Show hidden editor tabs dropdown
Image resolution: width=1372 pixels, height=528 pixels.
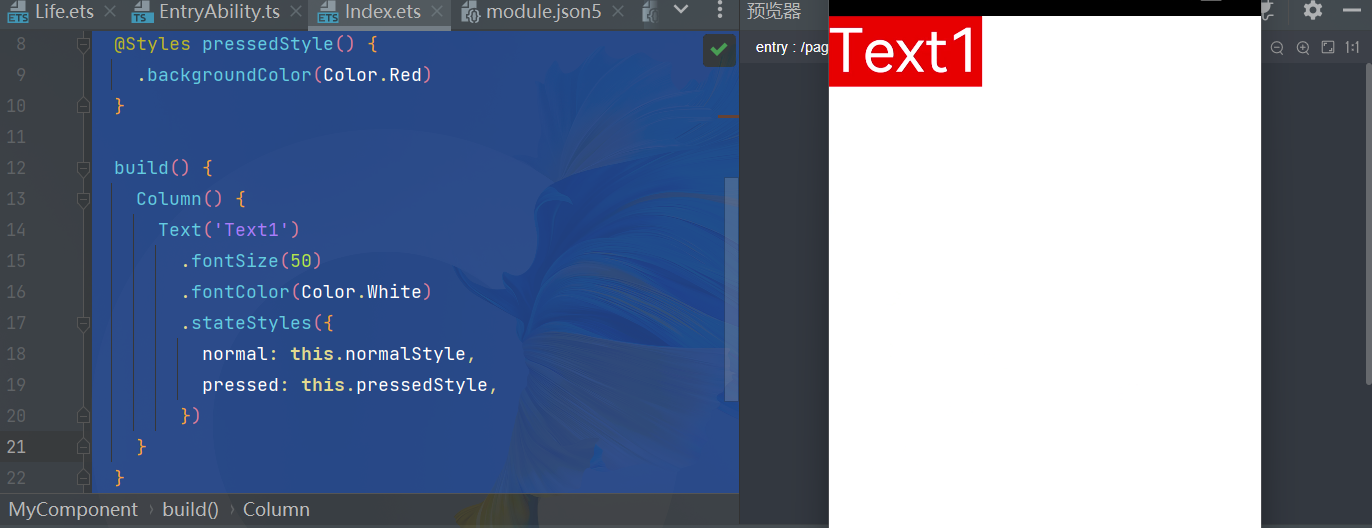pos(681,10)
